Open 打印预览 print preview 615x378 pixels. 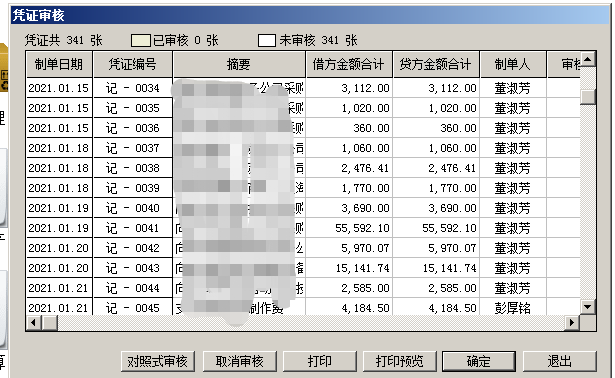coord(400,361)
